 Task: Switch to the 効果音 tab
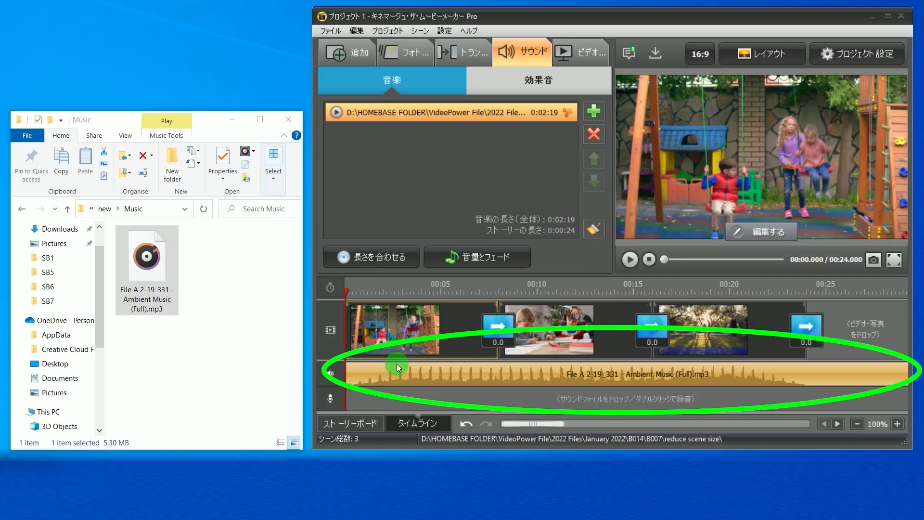538,81
